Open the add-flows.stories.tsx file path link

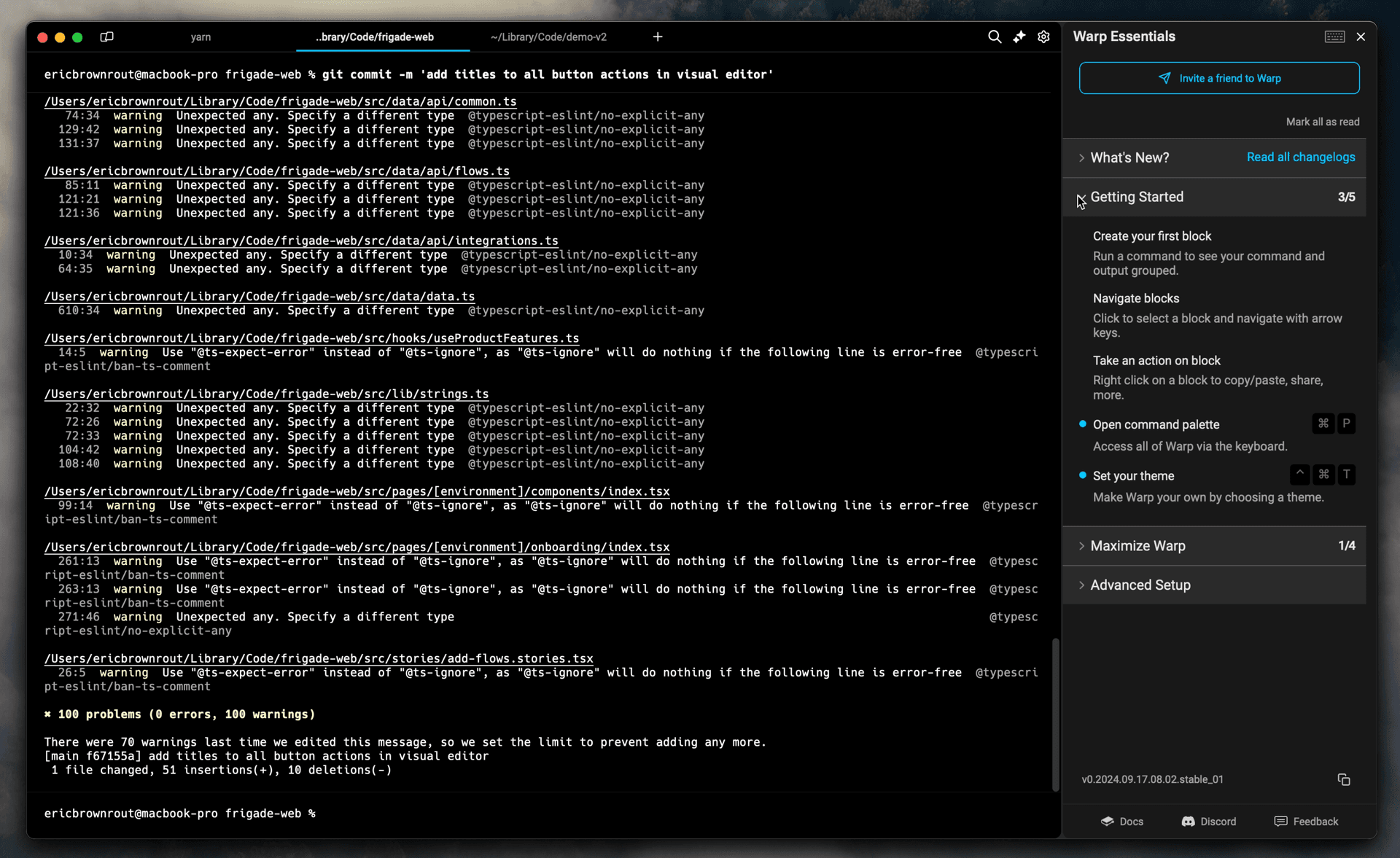pos(319,658)
